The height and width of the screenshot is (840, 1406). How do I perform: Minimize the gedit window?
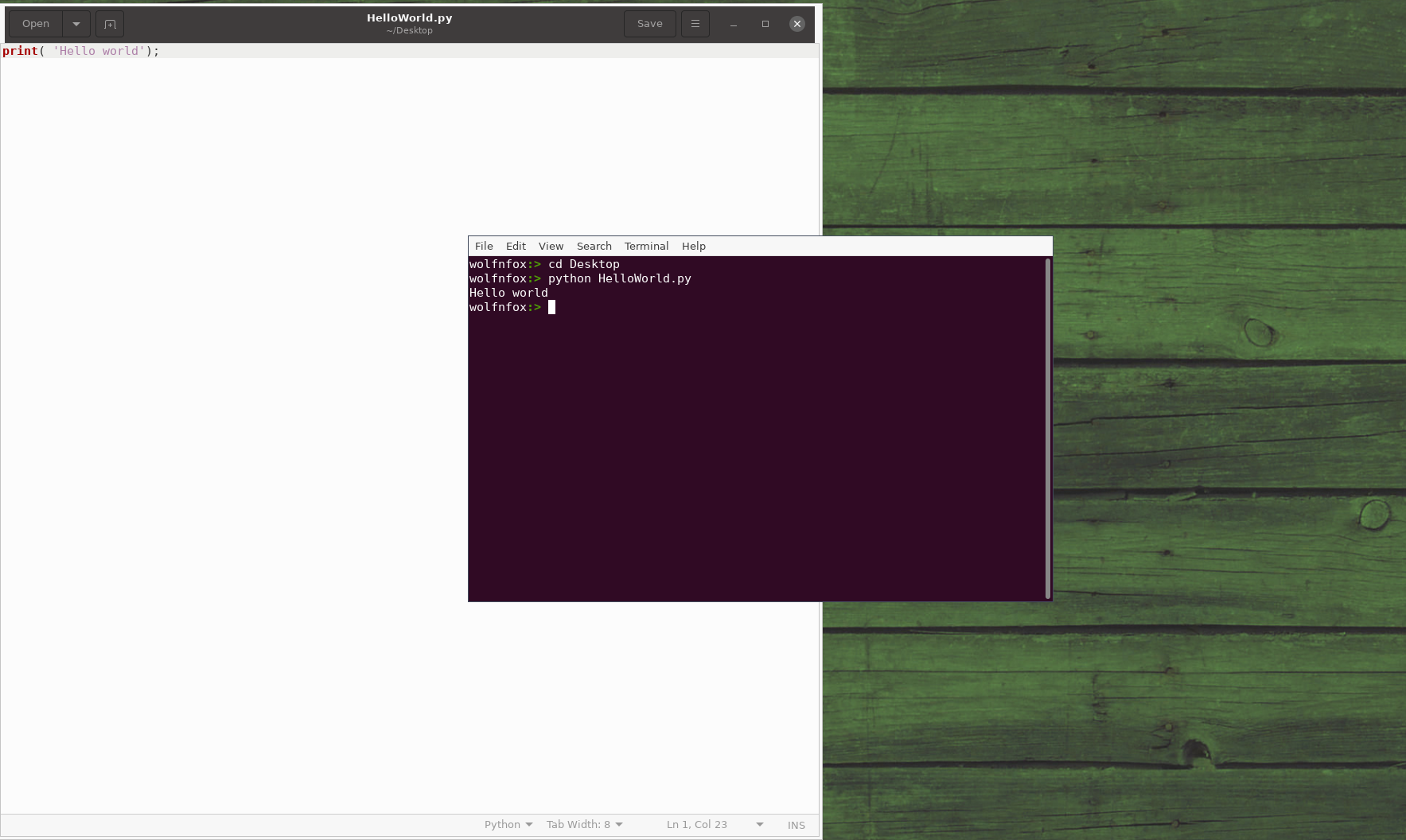click(732, 24)
